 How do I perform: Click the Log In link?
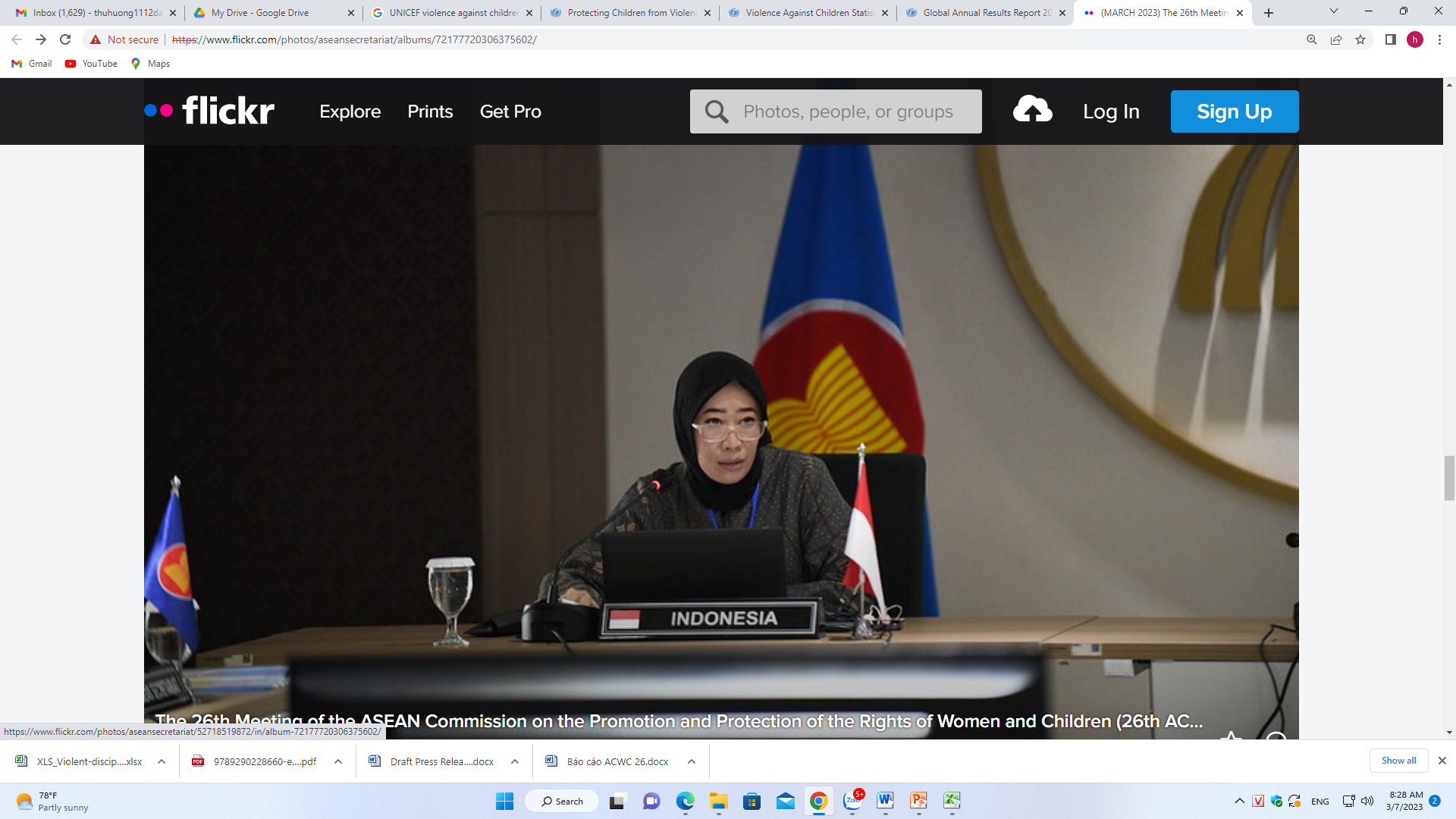click(x=1111, y=111)
